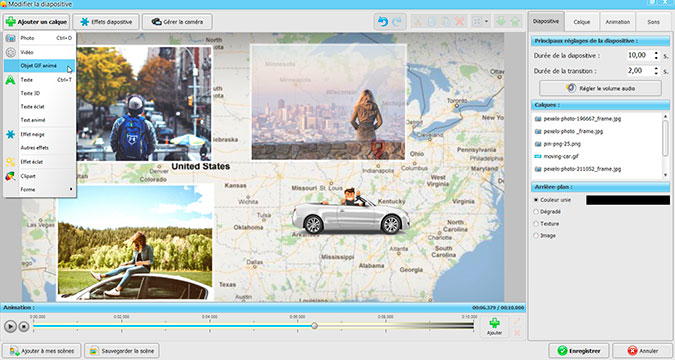Select the woman on car photo
This screenshot has width=675, height=360.
pyautogui.click(x=135, y=242)
